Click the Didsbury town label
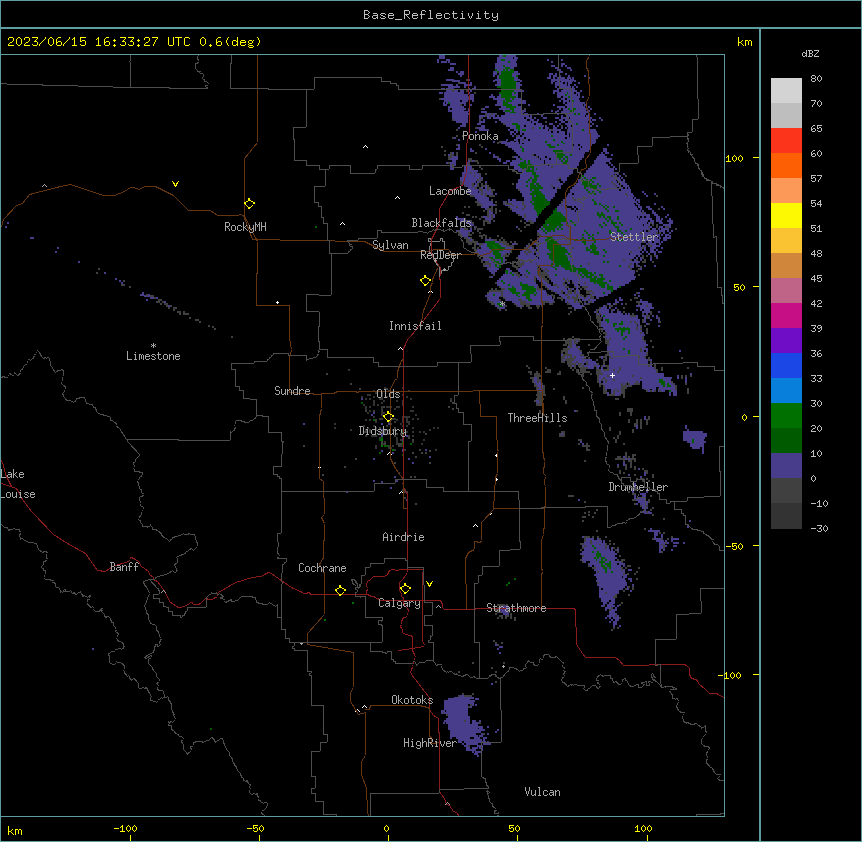862x842 pixels. pyautogui.click(x=383, y=431)
